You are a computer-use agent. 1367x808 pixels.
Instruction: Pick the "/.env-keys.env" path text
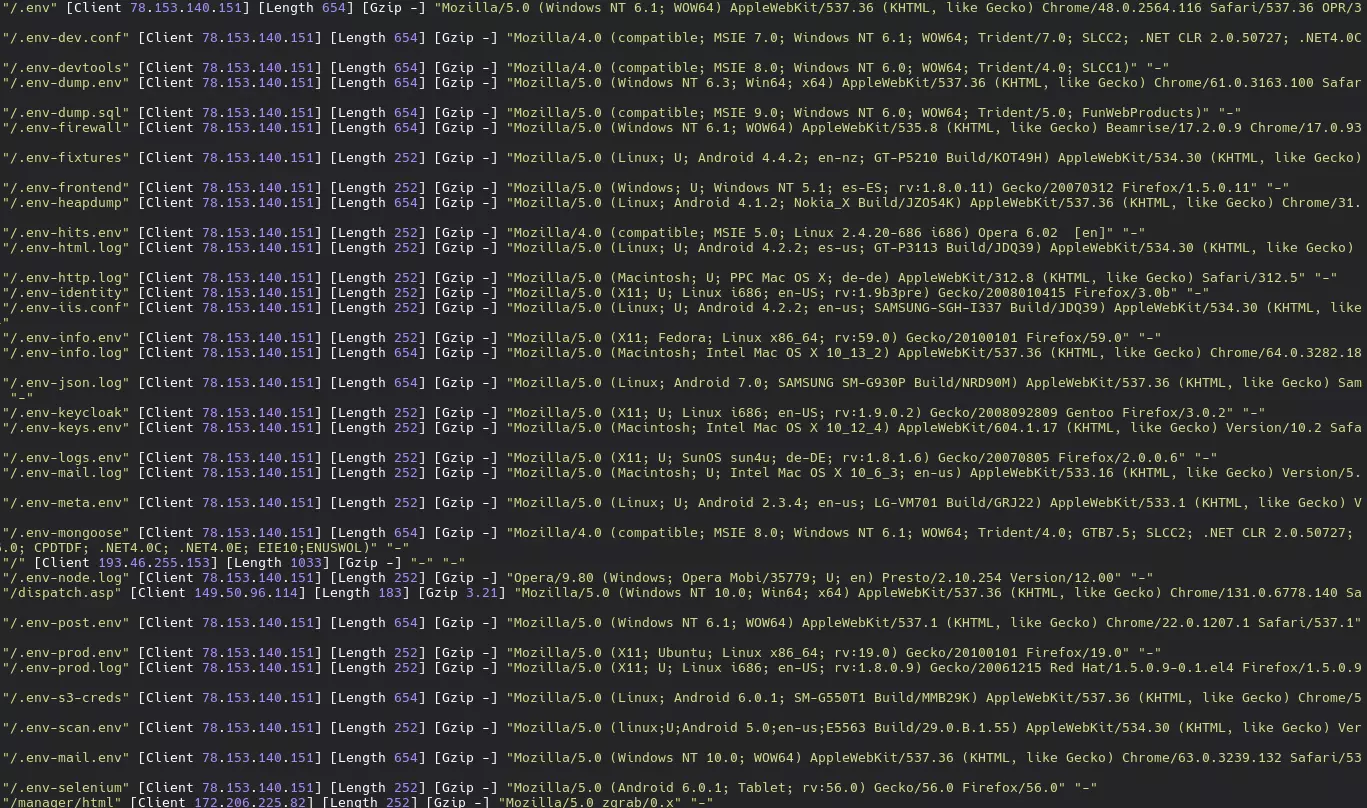[65, 428]
